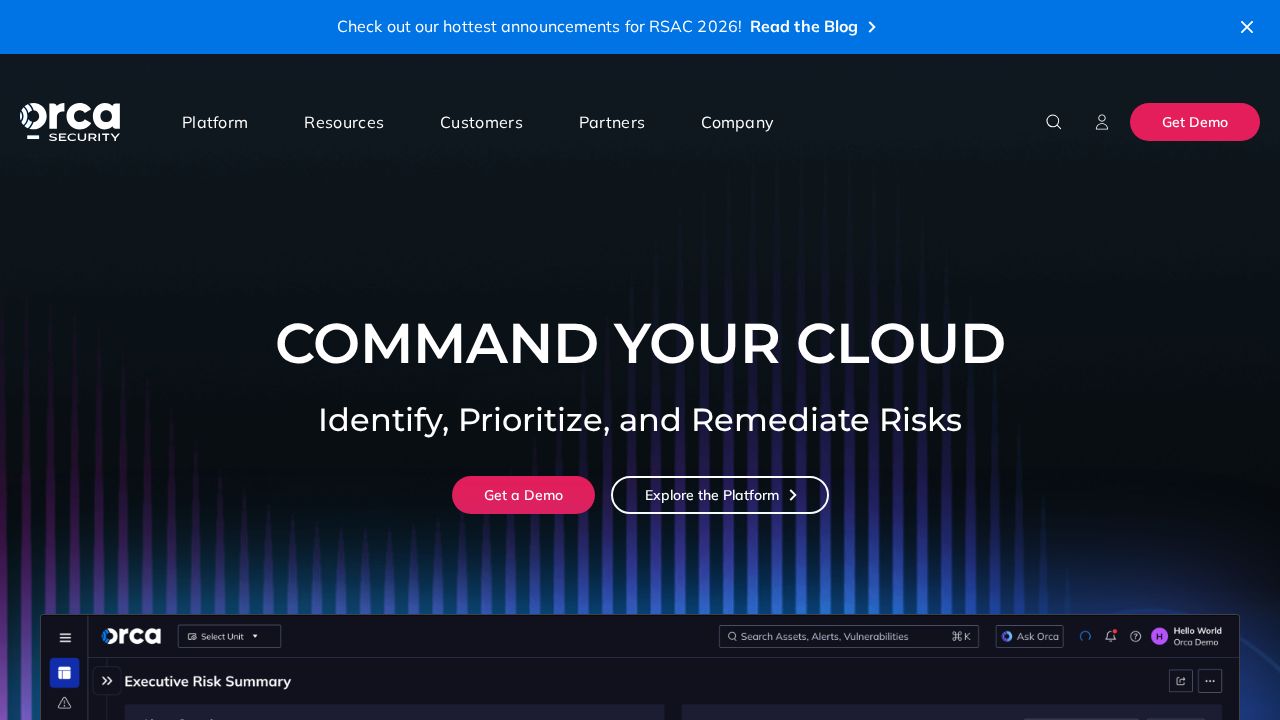Open the Read the Blog link
The width and height of the screenshot is (1280, 720).
pyautogui.click(x=803, y=27)
